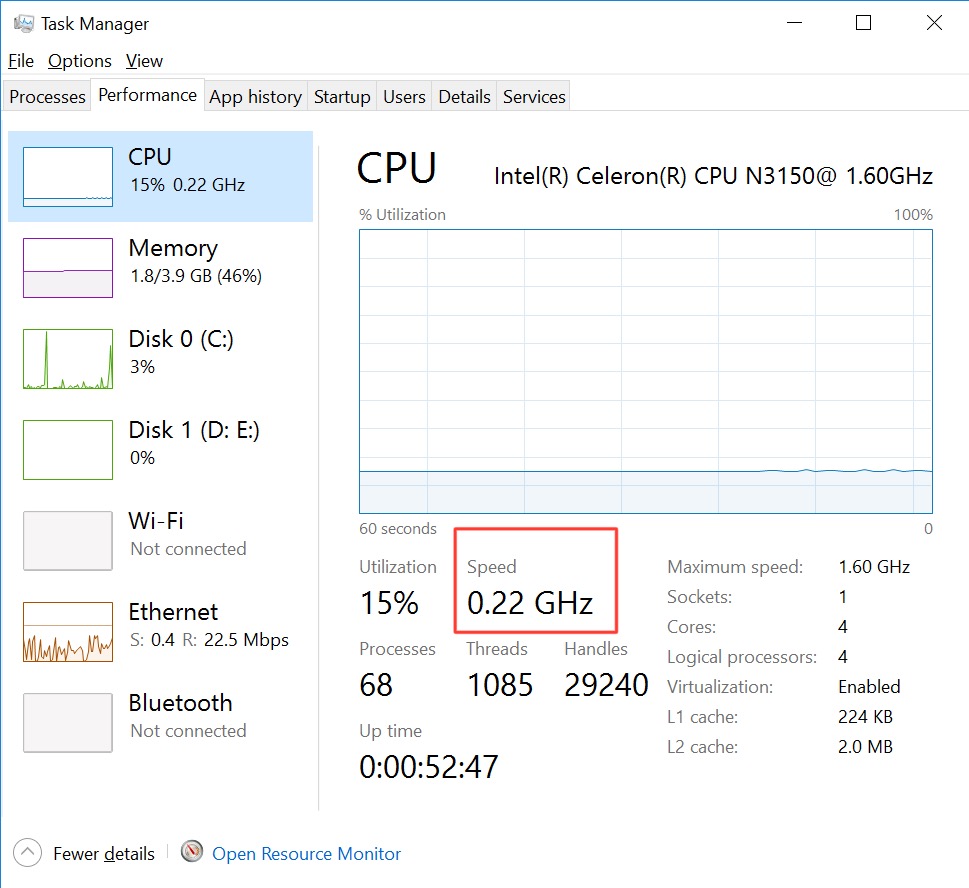Click the Open Resource Monitor link
This screenshot has height=888, width=969.
pos(306,854)
